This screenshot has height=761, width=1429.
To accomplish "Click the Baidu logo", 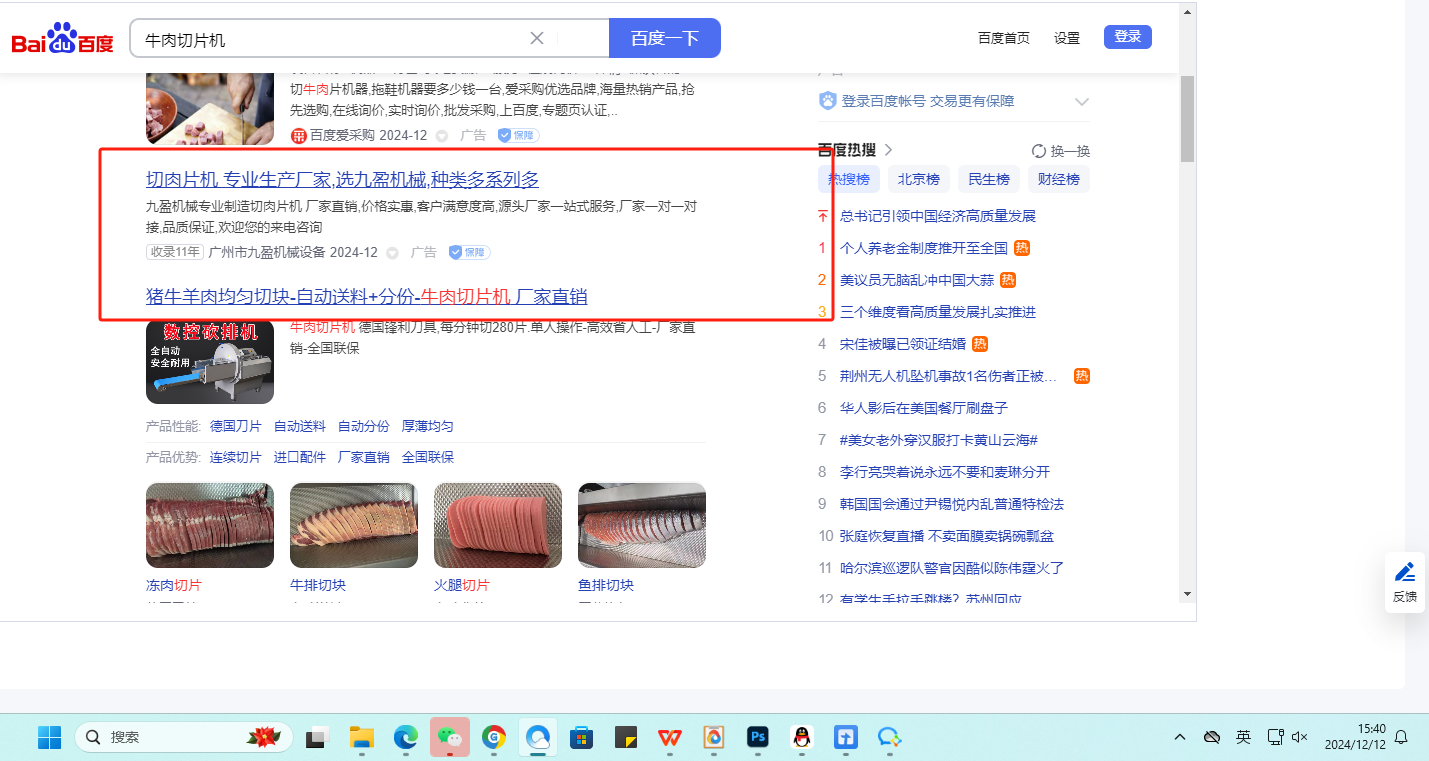I will (x=62, y=39).
